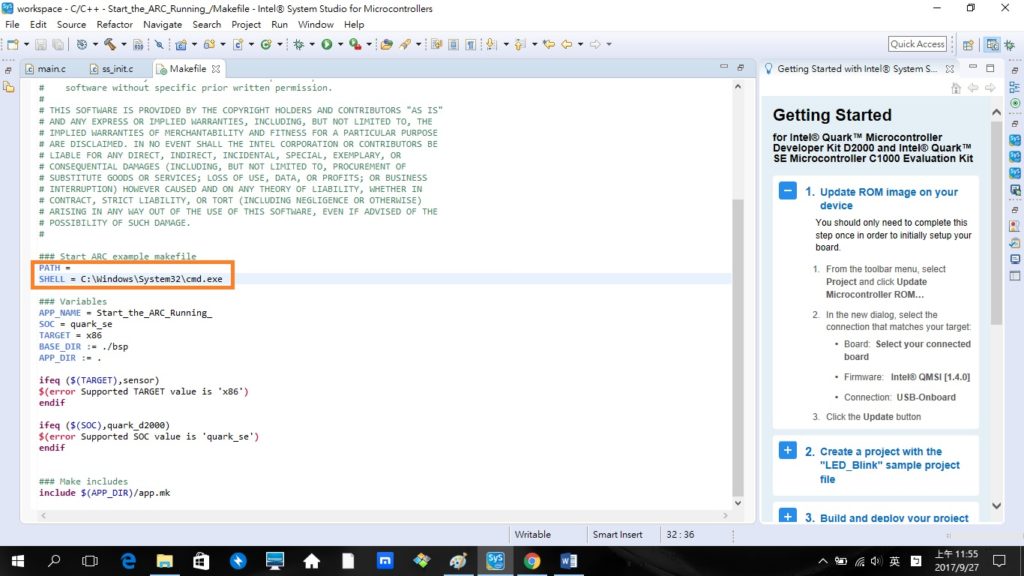The height and width of the screenshot is (576, 1024).
Task: Click the New wizard toolbar icon
Action: 12,44
